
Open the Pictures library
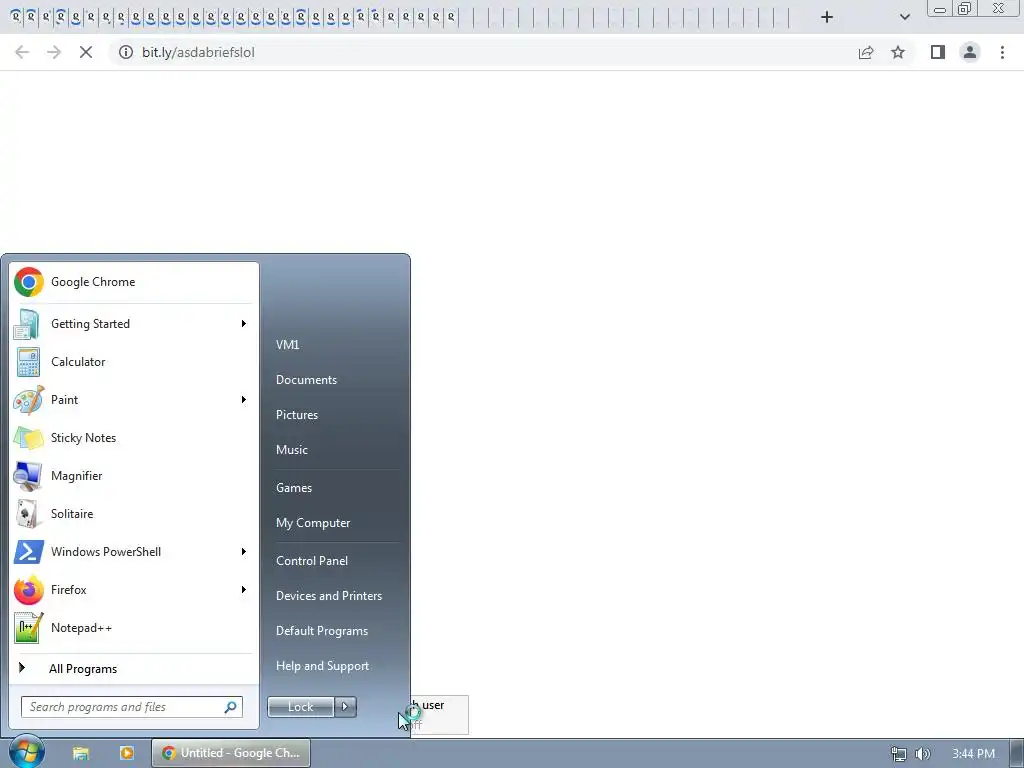coord(297,415)
